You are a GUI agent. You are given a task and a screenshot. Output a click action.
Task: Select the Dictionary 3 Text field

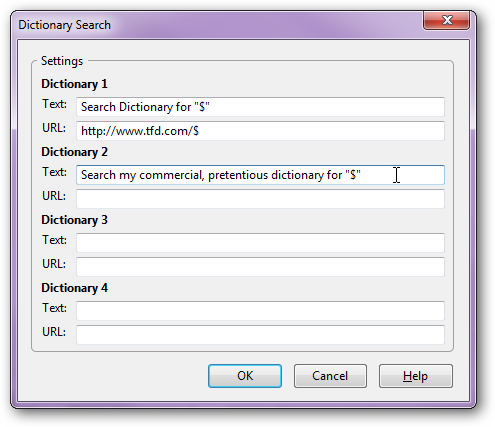pyautogui.click(x=260, y=243)
